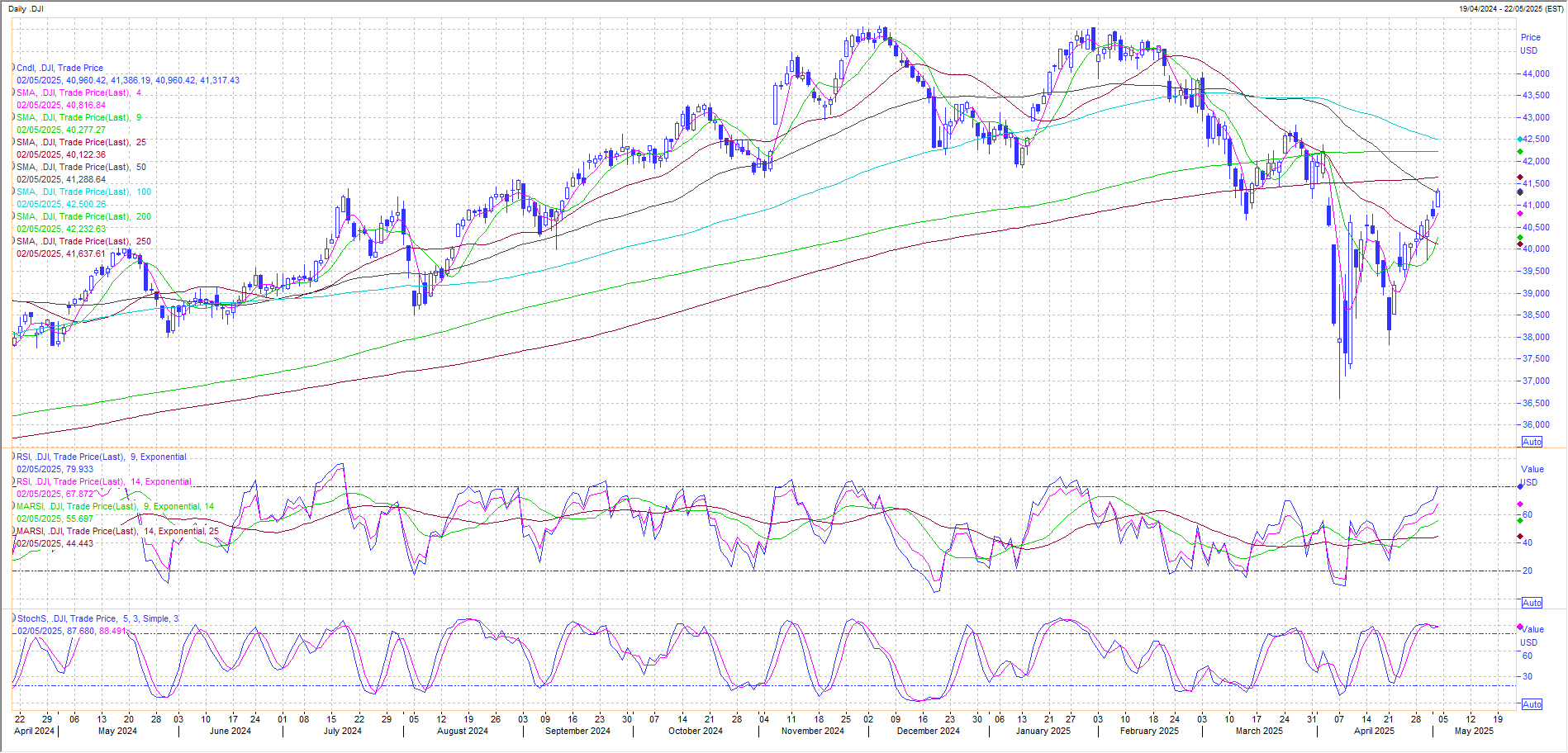
Task: Click the 'March 2025' label on time axis
Action: click(x=1259, y=731)
